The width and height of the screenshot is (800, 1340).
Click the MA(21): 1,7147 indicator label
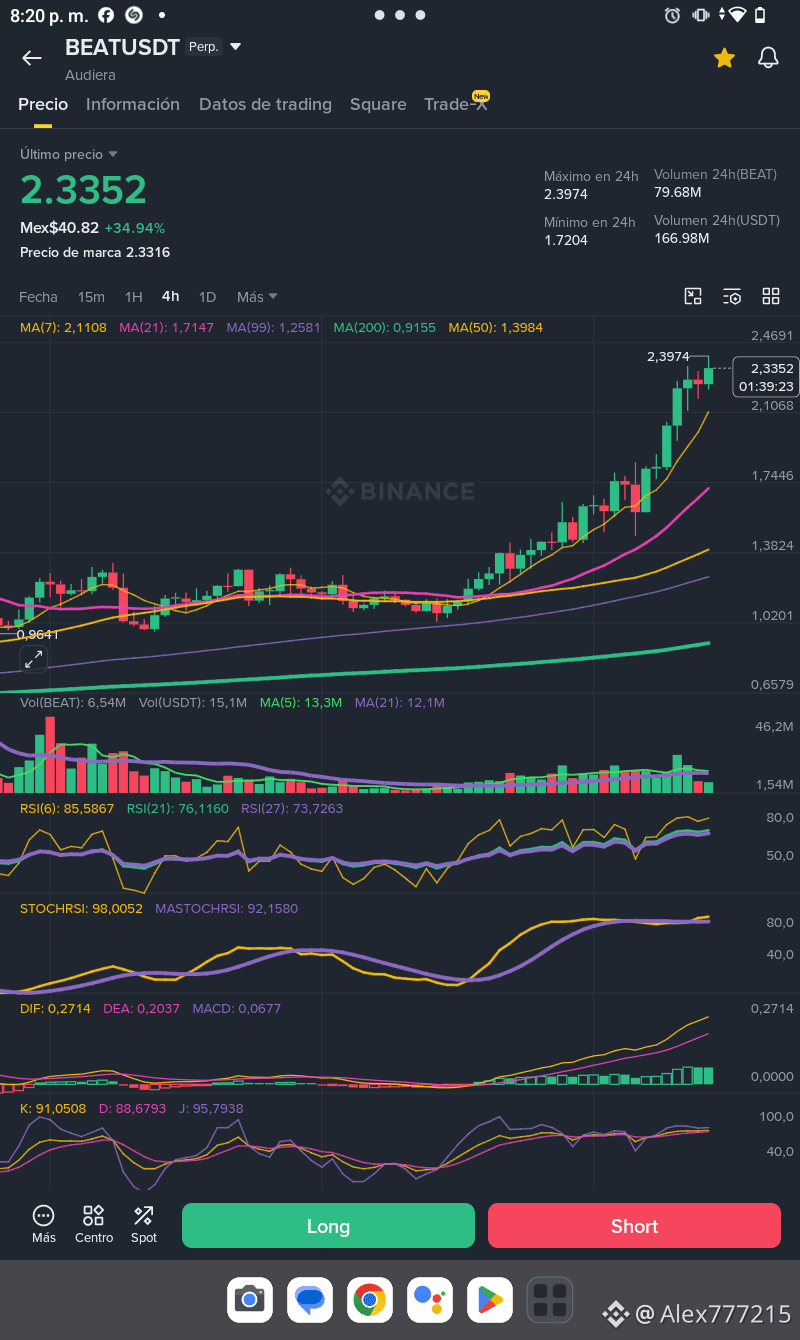[166, 327]
